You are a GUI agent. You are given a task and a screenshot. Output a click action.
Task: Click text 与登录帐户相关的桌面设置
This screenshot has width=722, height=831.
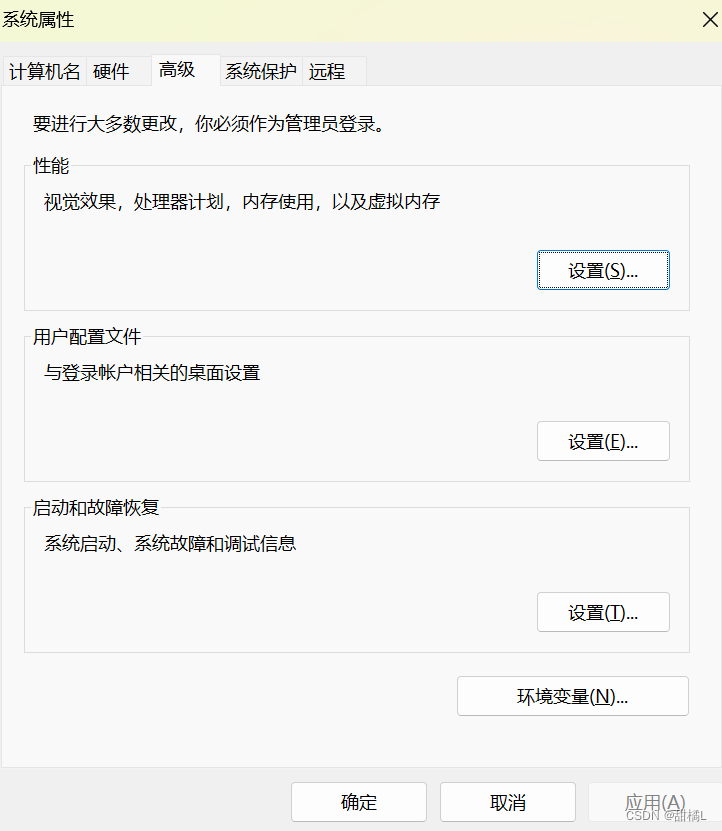(152, 373)
